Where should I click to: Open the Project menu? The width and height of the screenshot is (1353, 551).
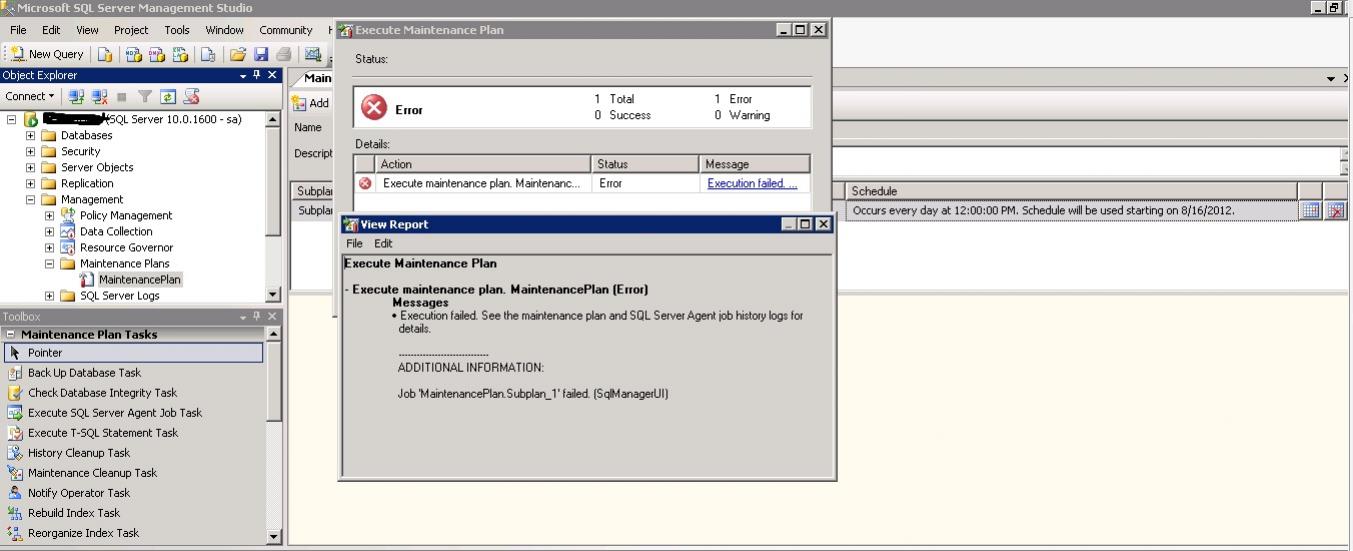pos(131,30)
